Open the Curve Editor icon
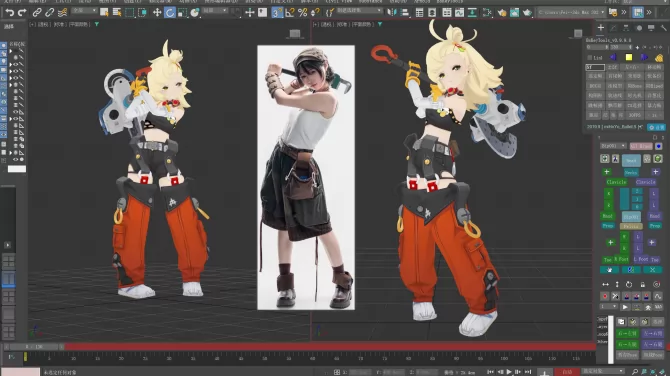 (x=459, y=13)
